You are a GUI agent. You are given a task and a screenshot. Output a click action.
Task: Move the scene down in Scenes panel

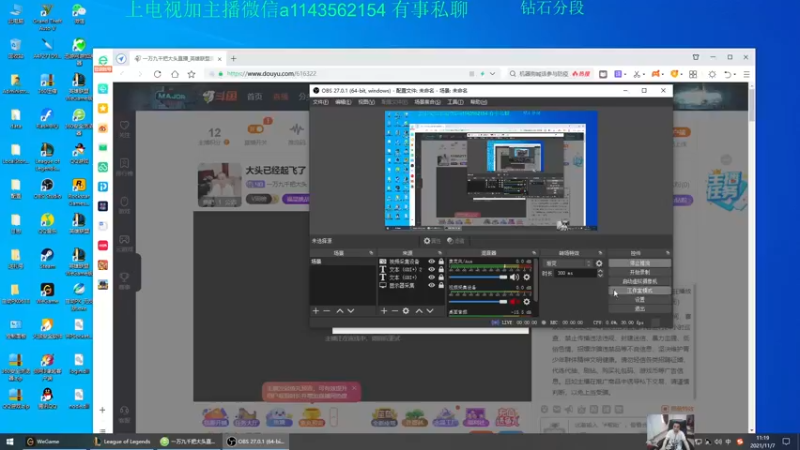pyautogui.click(x=351, y=311)
